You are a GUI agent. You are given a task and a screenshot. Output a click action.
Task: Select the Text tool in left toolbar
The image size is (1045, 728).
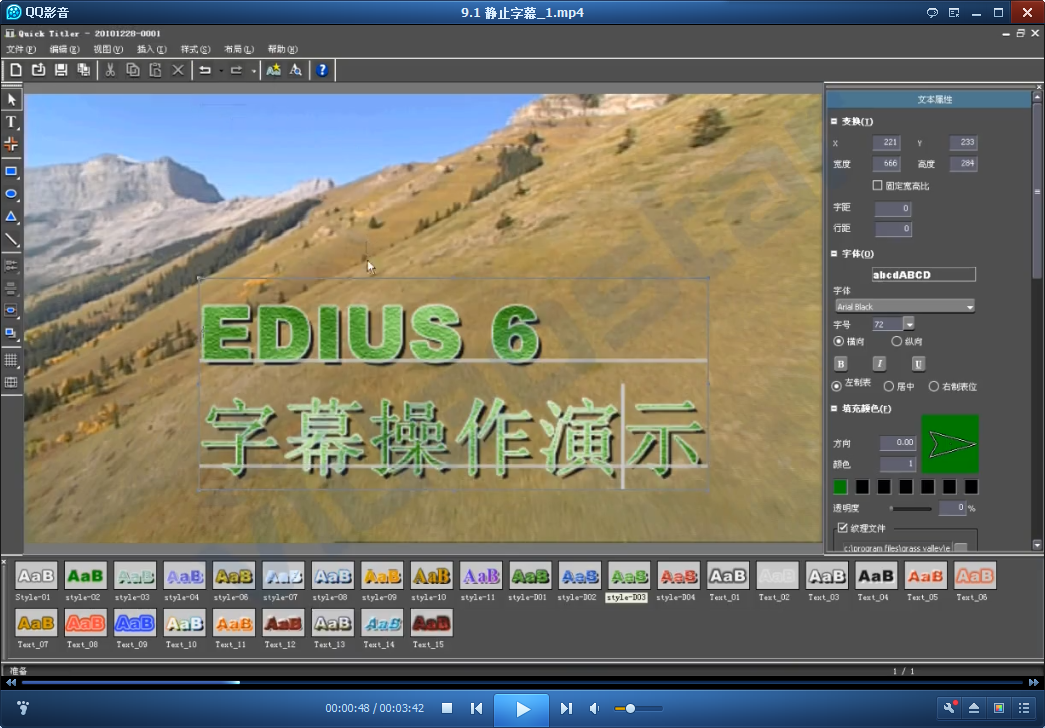[x=11, y=121]
